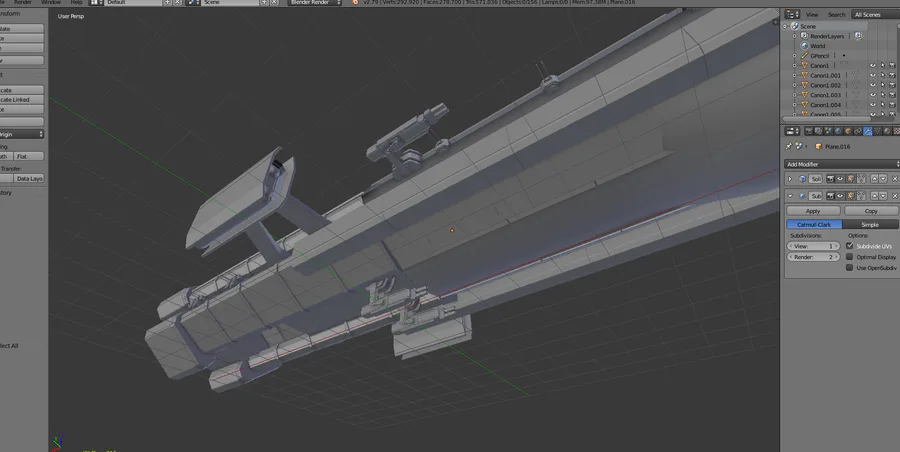Enable the Optimal Display checkbox
The width and height of the screenshot is (900, 452).
pyautogui.click(x=849, y=257)
